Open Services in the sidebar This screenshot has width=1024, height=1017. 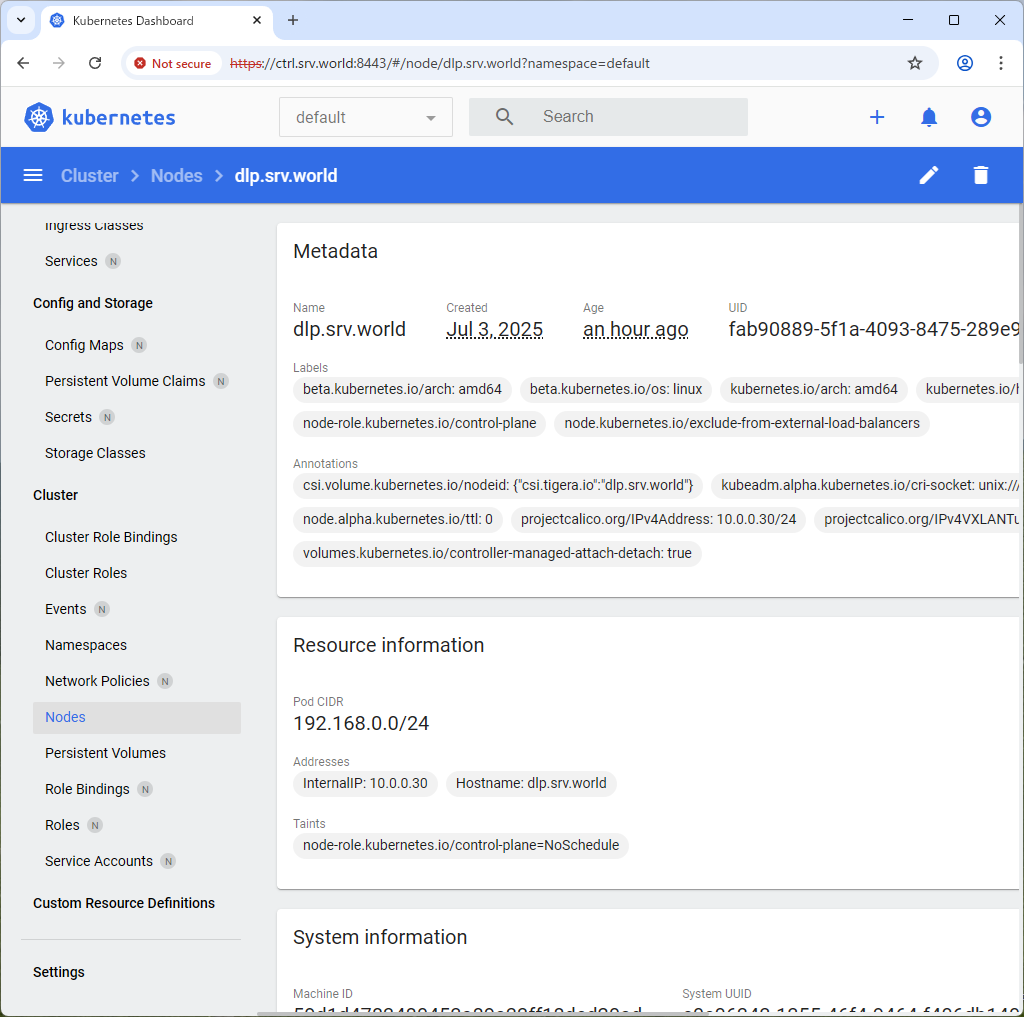click(x=71, y=261)
